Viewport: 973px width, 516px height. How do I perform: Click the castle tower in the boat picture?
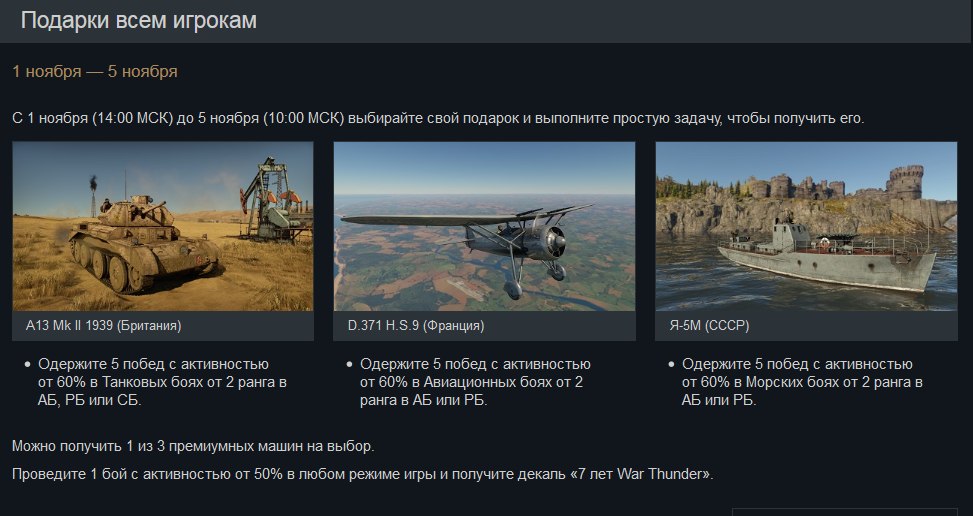905,182
